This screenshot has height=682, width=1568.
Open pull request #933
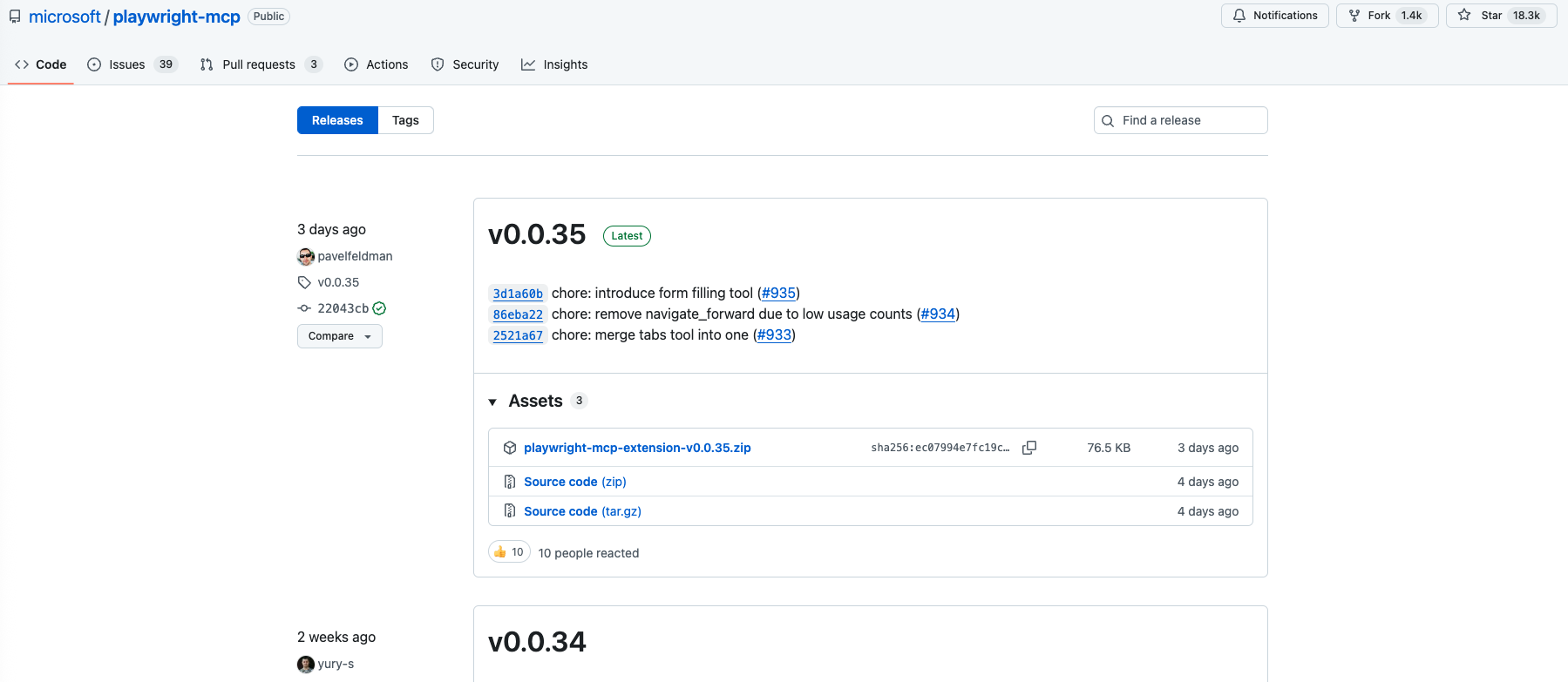point(774,334)
